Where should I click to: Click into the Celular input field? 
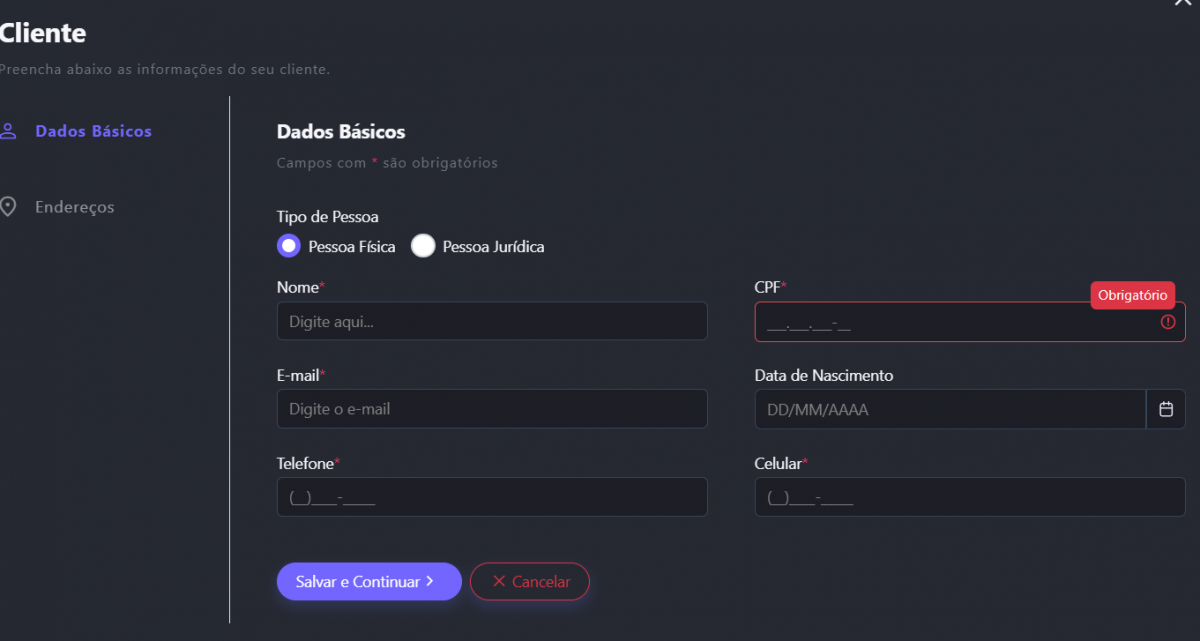click(970, 497)
